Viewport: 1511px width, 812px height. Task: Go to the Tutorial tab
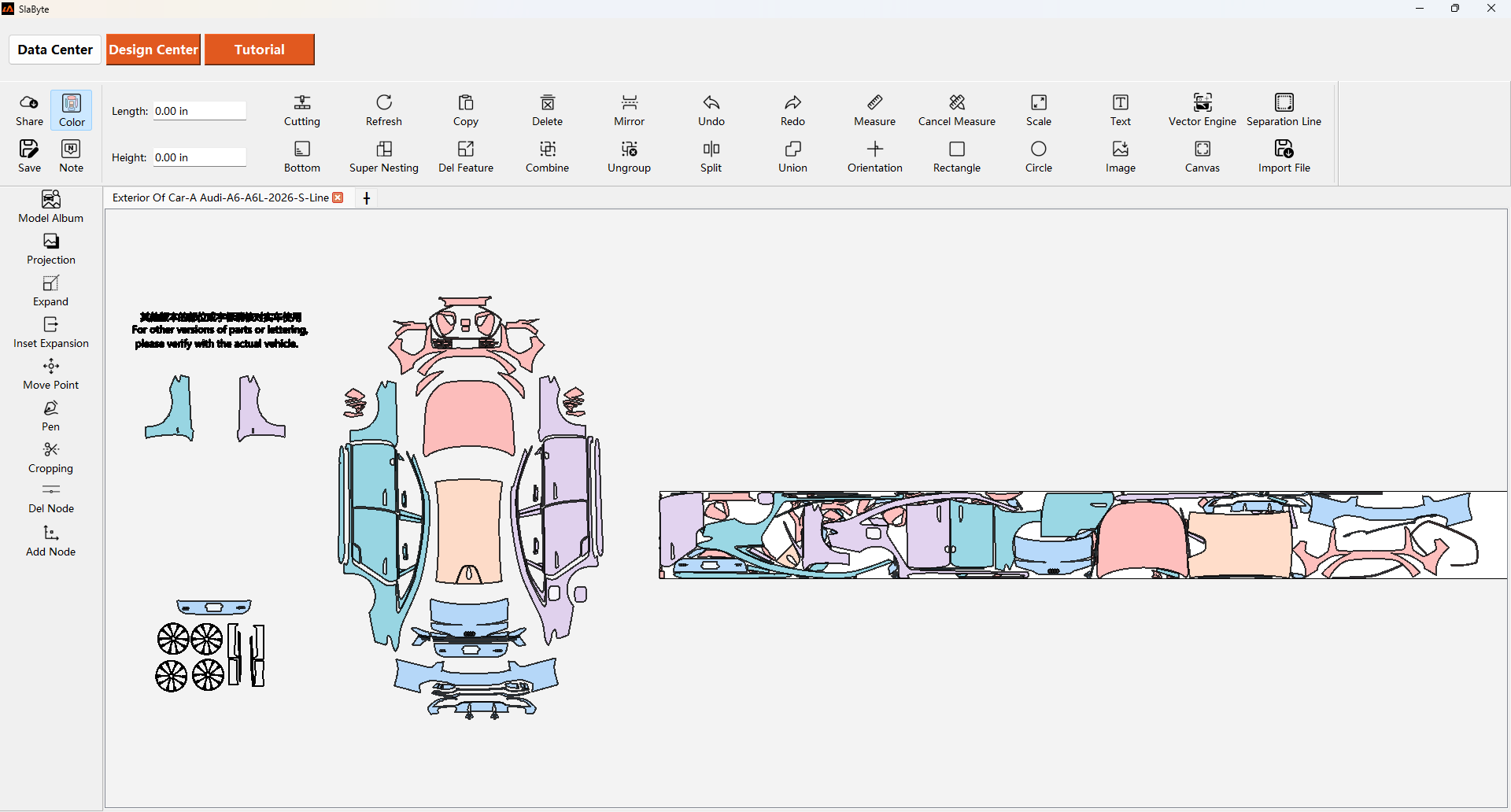260,50
